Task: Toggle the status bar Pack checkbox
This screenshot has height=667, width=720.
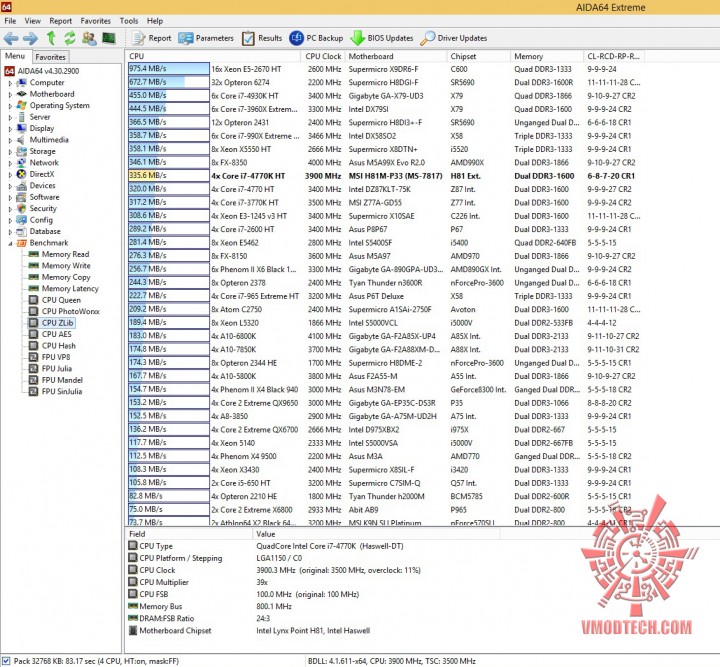Action: [x=6, y=661]
